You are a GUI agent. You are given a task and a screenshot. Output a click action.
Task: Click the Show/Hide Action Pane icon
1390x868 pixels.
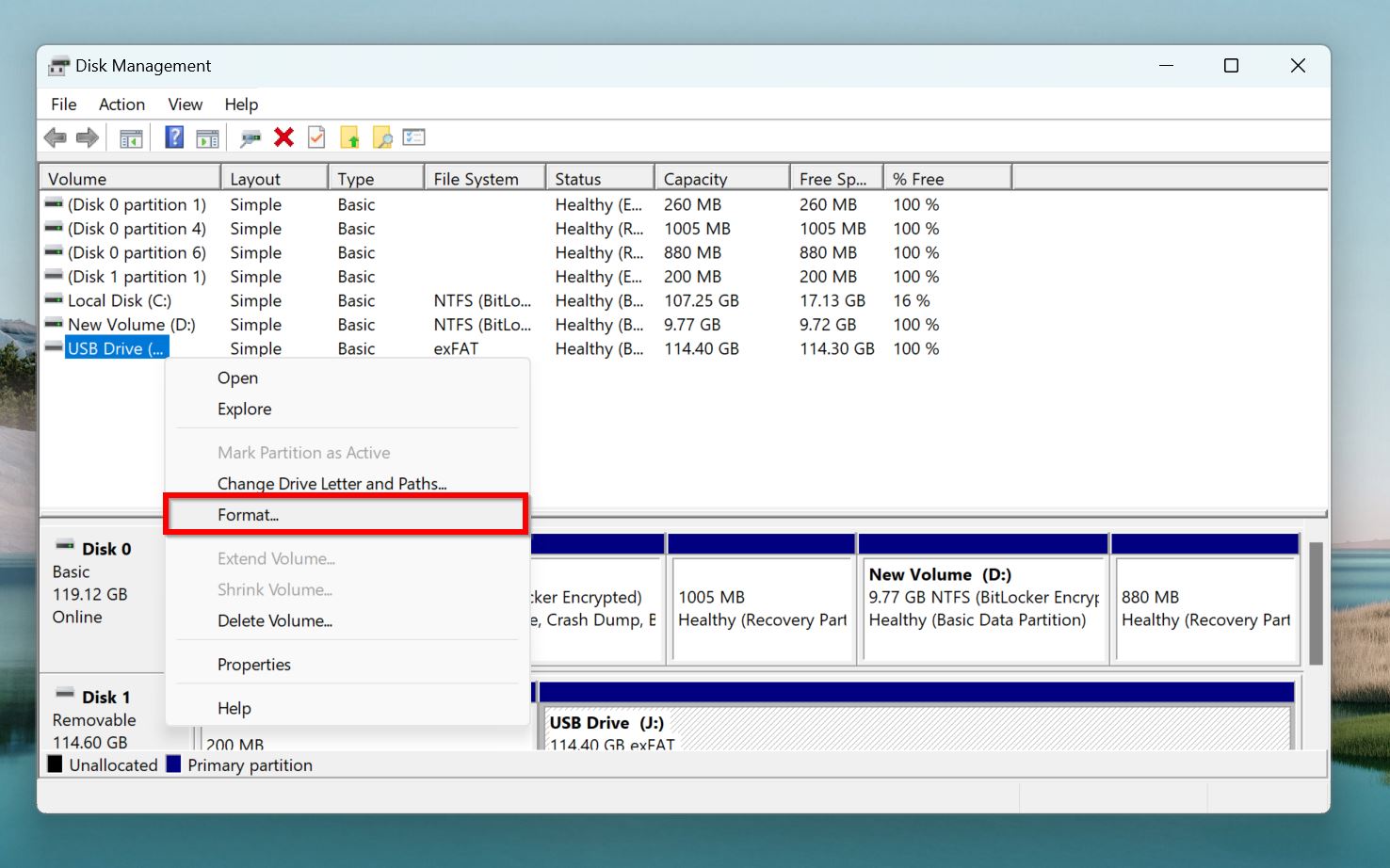[x=207, y=138]
